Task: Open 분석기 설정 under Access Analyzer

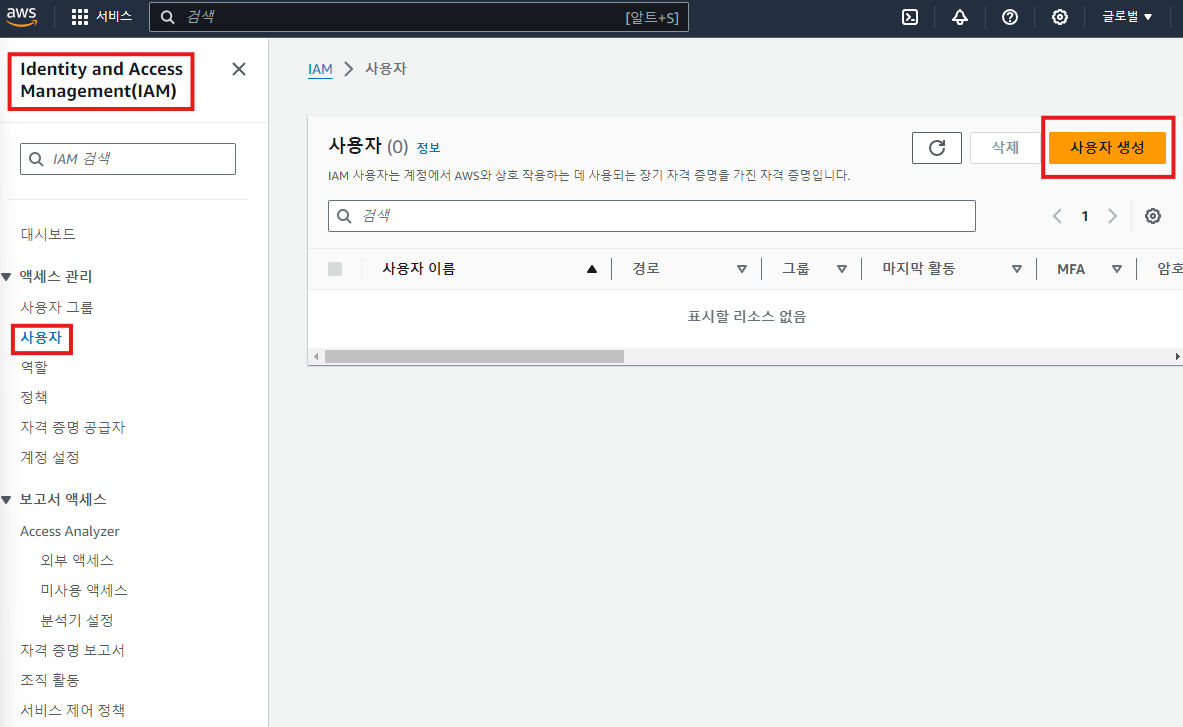Action: (x=77, y=621)
